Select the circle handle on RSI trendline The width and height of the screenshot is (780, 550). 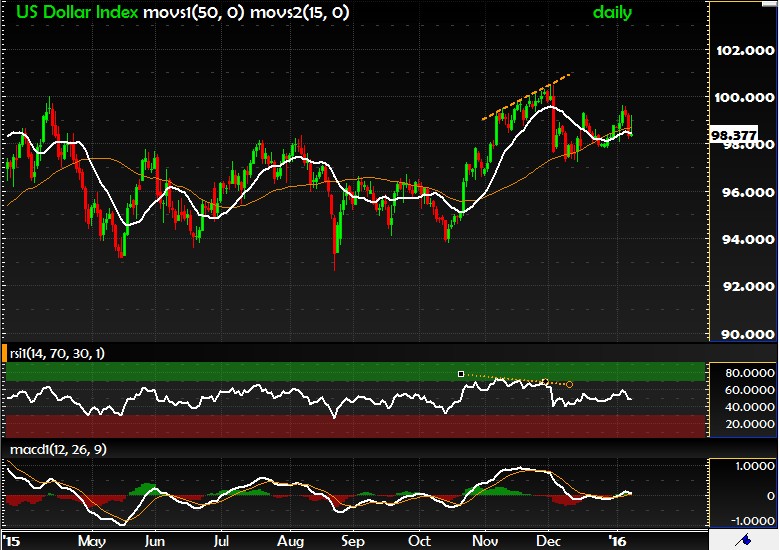[x=570, y=385]
